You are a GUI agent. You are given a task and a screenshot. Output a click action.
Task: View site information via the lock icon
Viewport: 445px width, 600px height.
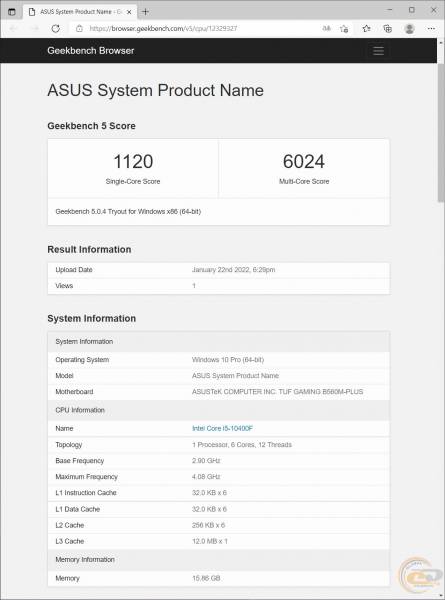coord(79,29)
